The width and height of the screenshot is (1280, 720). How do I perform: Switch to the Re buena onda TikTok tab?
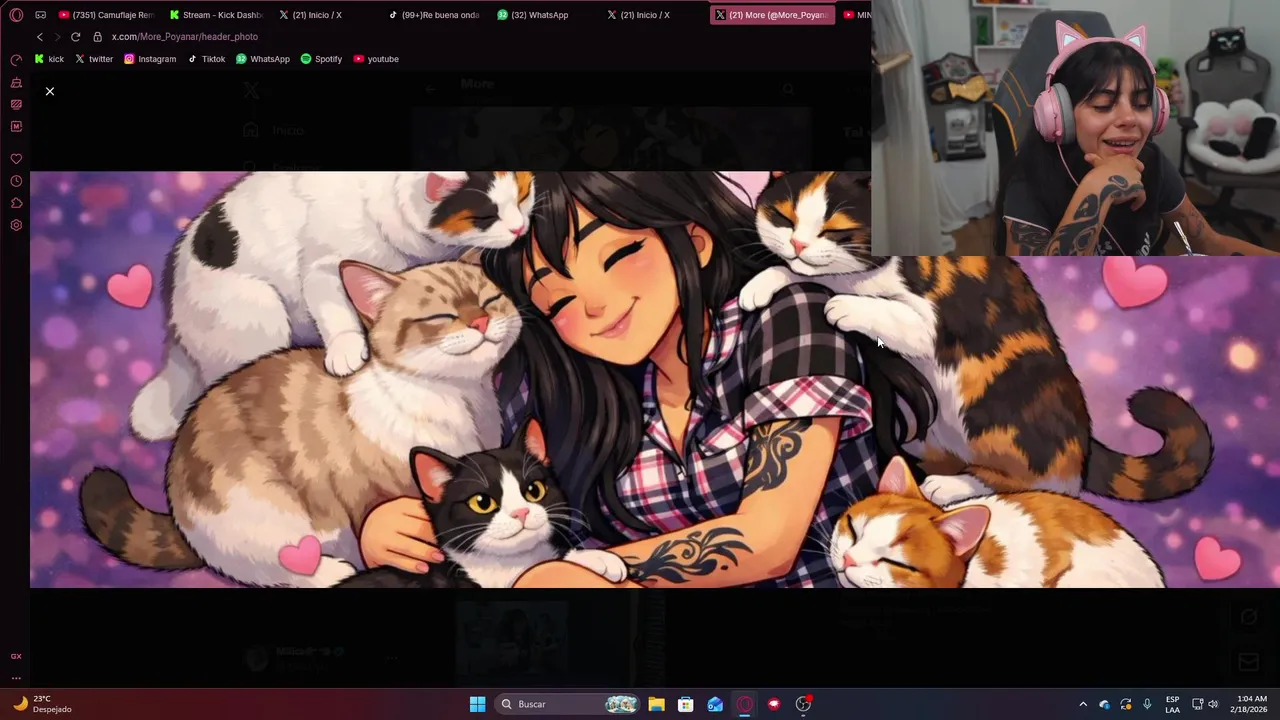click(x=435, y=15)
